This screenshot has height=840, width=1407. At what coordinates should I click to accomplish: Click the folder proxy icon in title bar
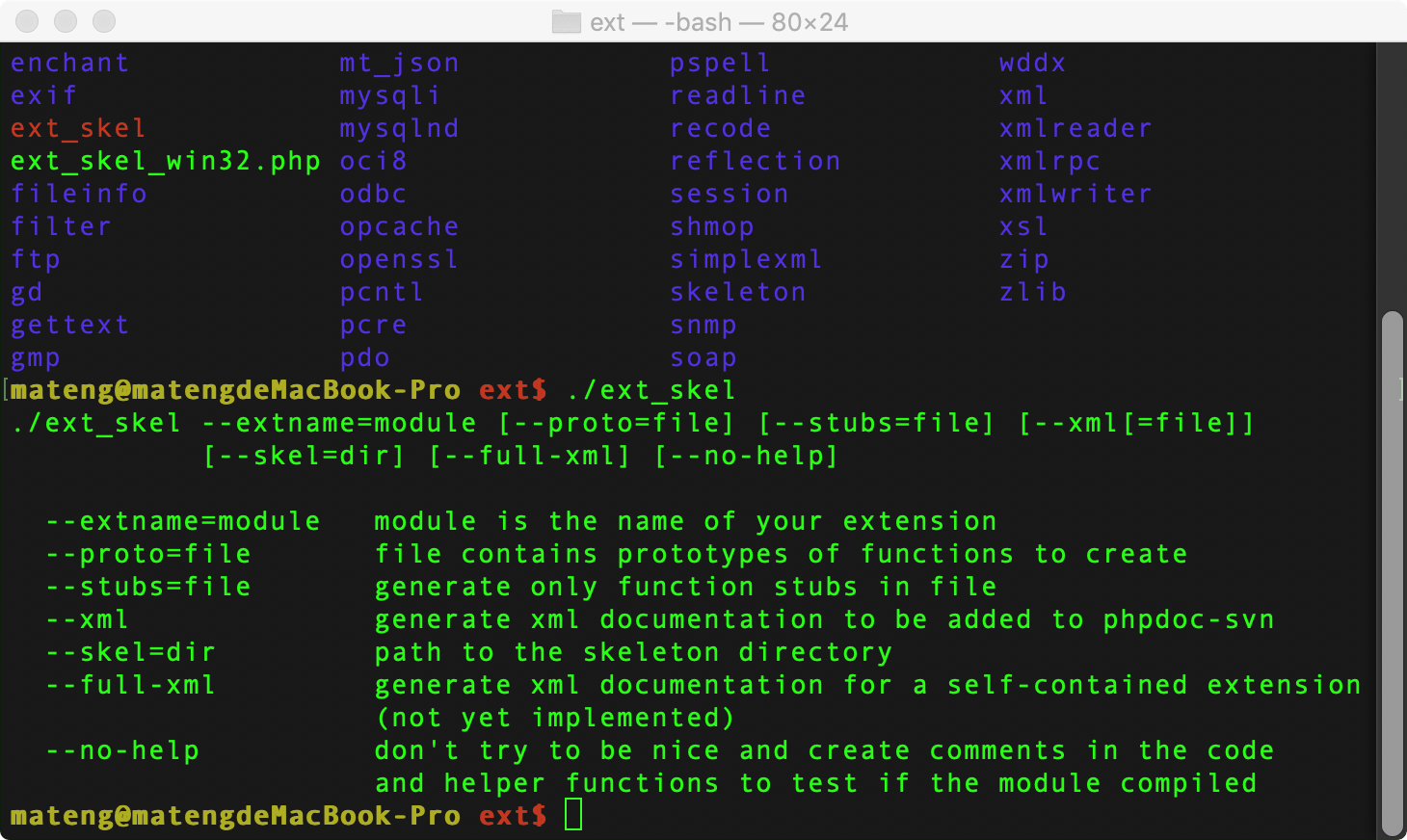566,22
